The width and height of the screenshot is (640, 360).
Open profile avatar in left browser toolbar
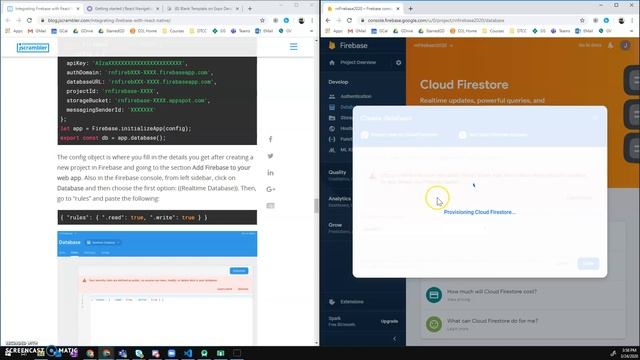pyautogui.click(x=301, y=20)
